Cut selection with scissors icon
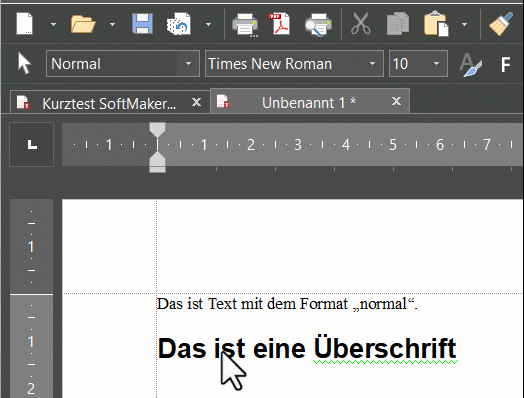The image size is (524, 398). click(x=361, y=24)
